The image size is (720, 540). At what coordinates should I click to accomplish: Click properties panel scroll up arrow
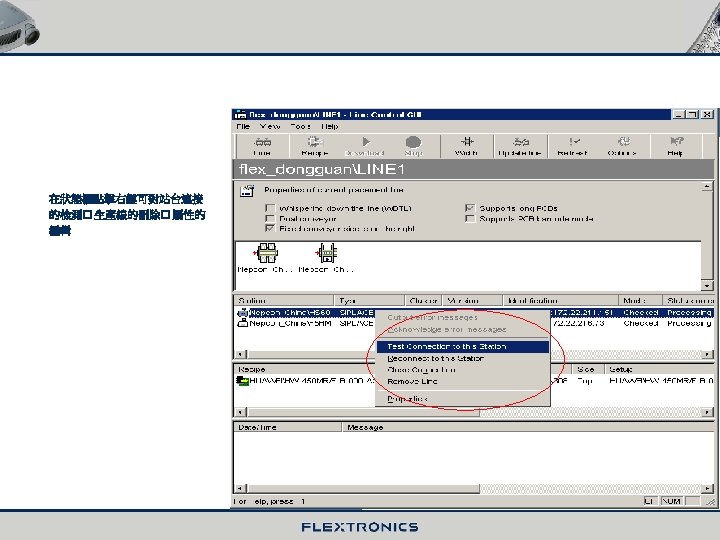point(707,186)
